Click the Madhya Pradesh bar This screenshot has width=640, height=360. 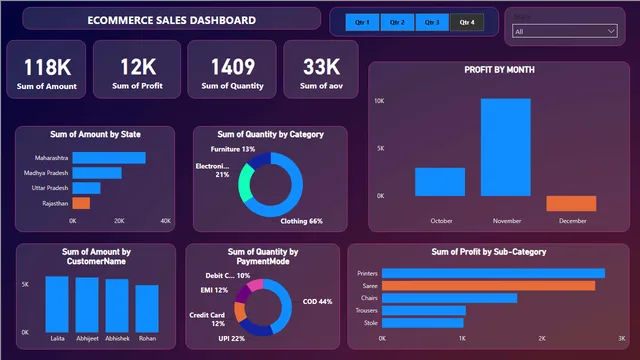[x=97, y=173]
